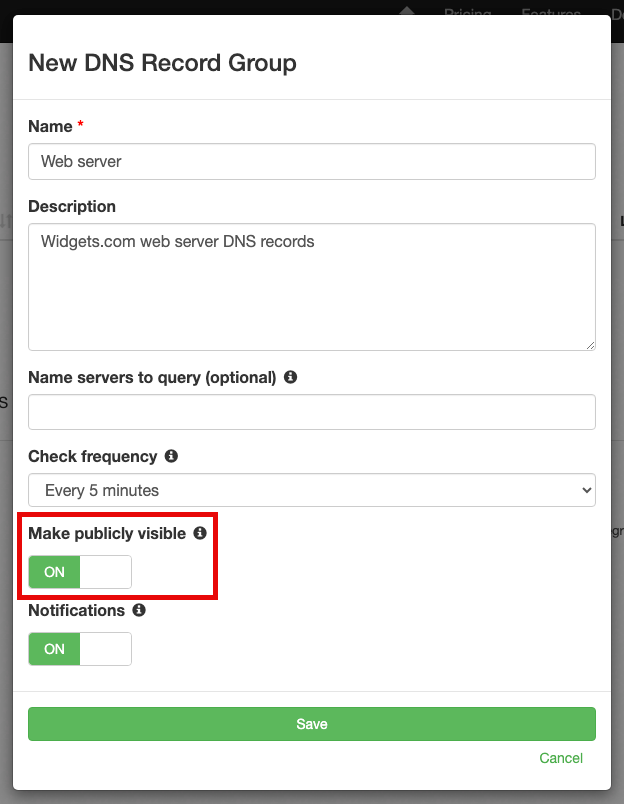Click the Cancel link

561,758
